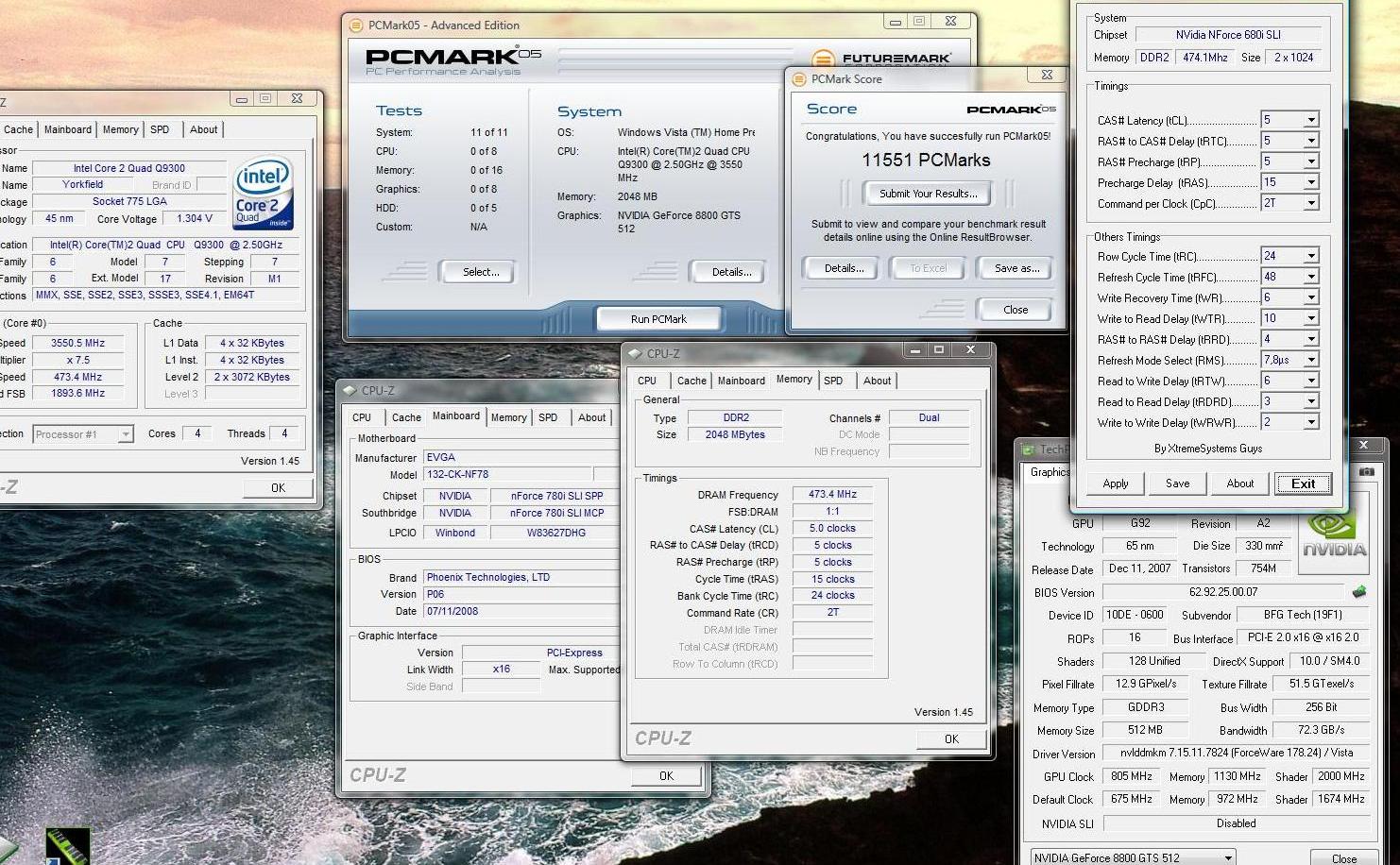
Task: Open the Write to Write Delay (tWRWR) dropdown
Action: click(1310, 422)
